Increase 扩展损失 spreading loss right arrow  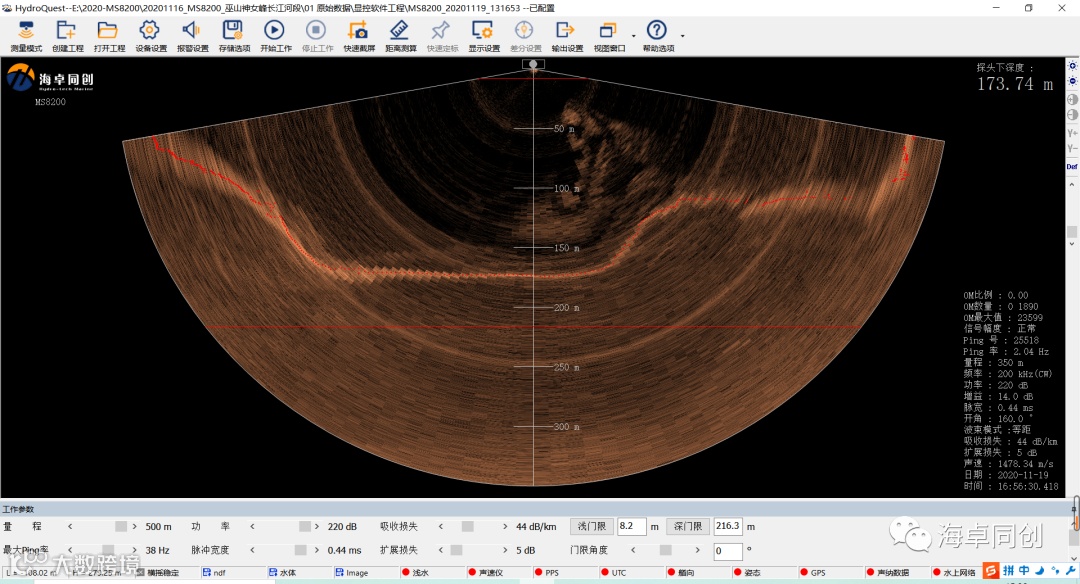pyautogui.click(x=506, y=550)
